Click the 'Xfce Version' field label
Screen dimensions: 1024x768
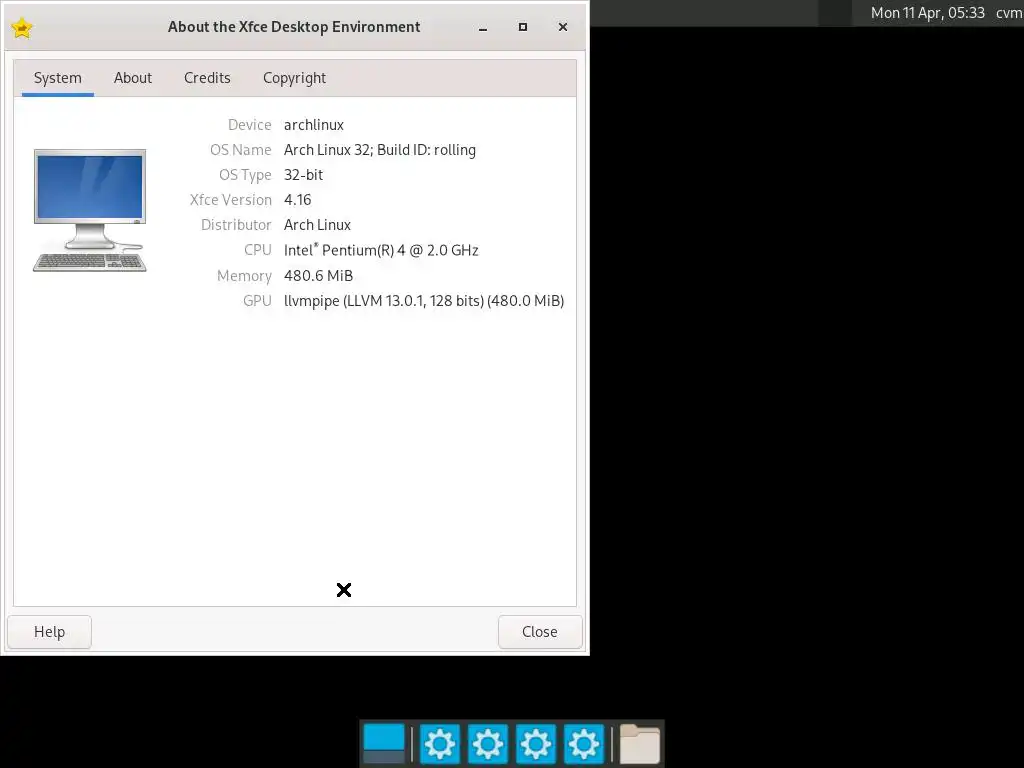pos(231,200)
